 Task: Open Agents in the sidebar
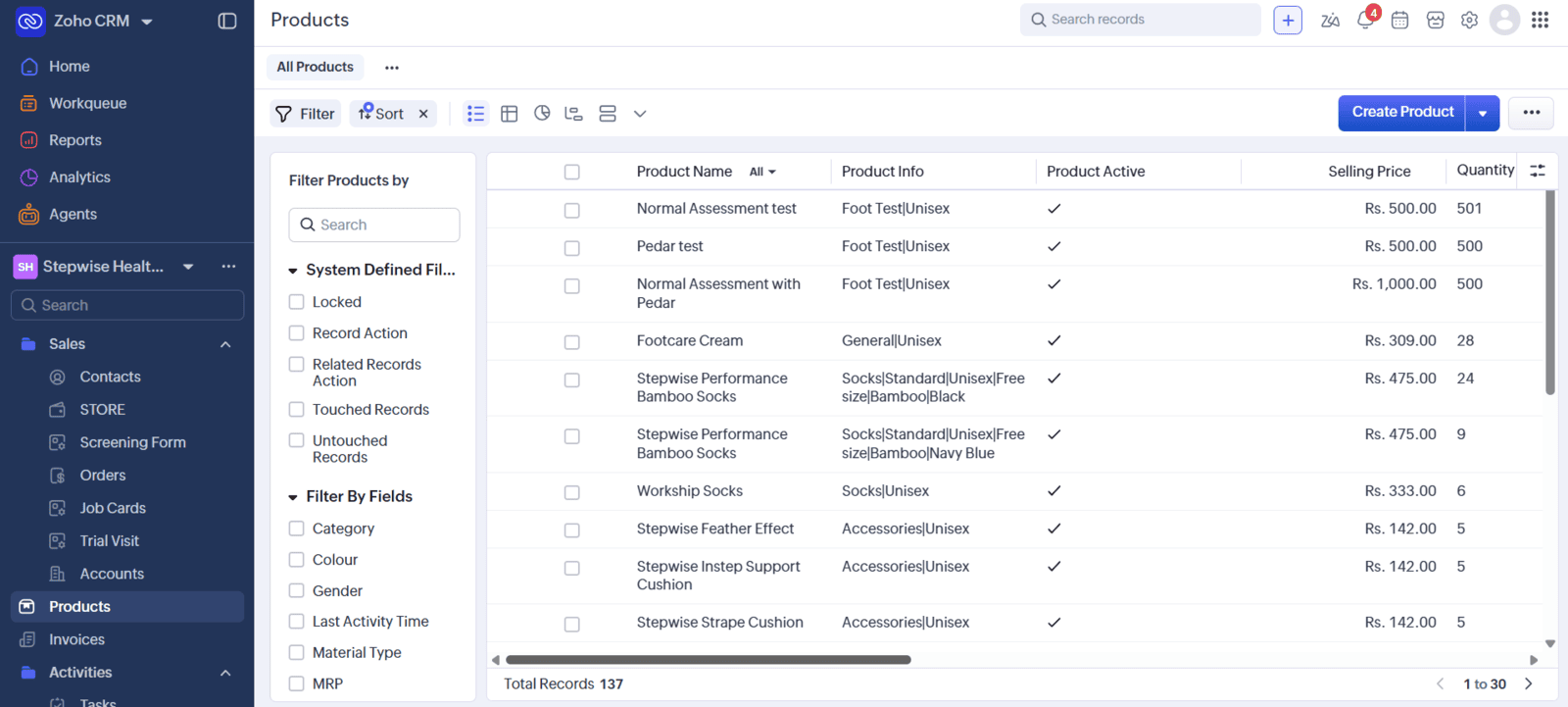point(73,215)
